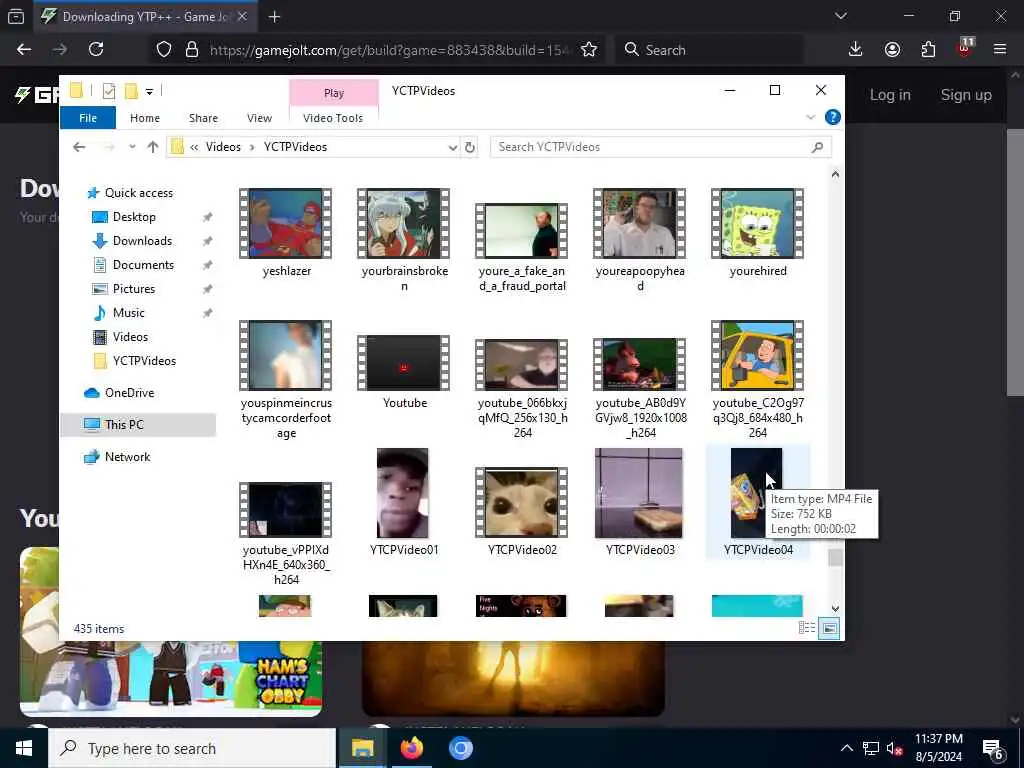Select the YTCPVideo02 cat video
The image size is (1024, 768).
point(522,511)
